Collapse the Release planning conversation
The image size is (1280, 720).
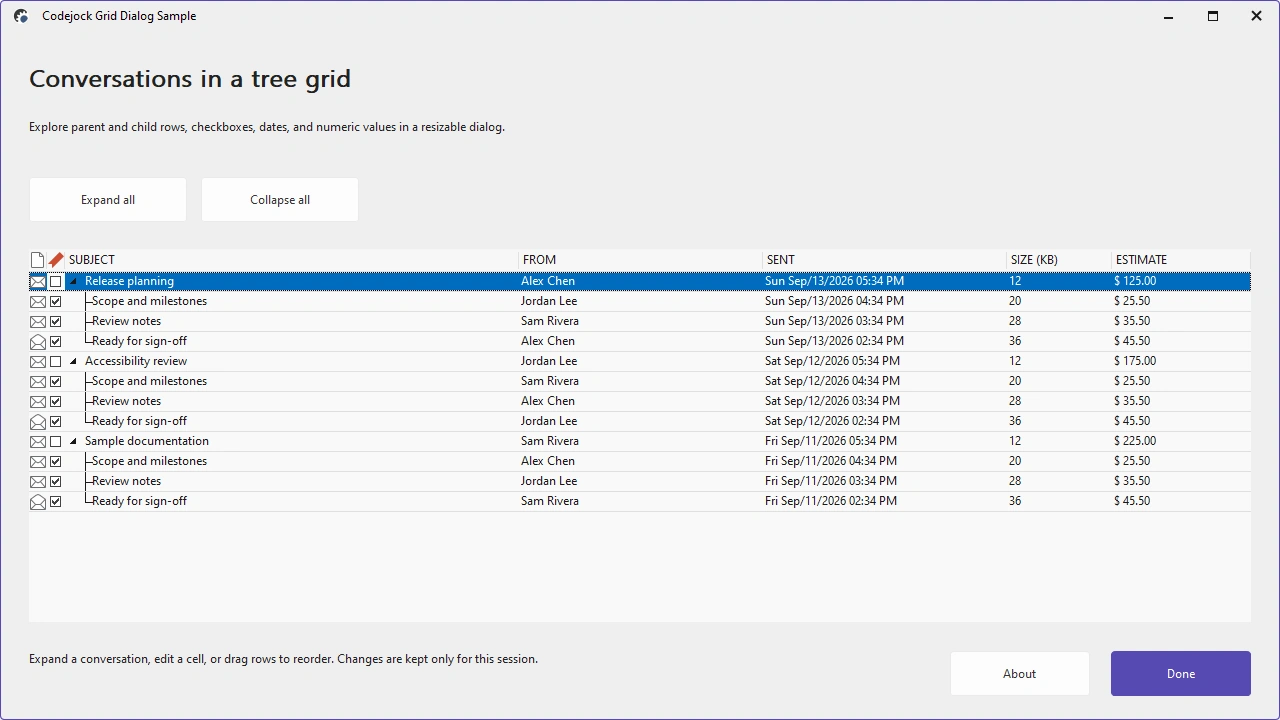point(74,282)
